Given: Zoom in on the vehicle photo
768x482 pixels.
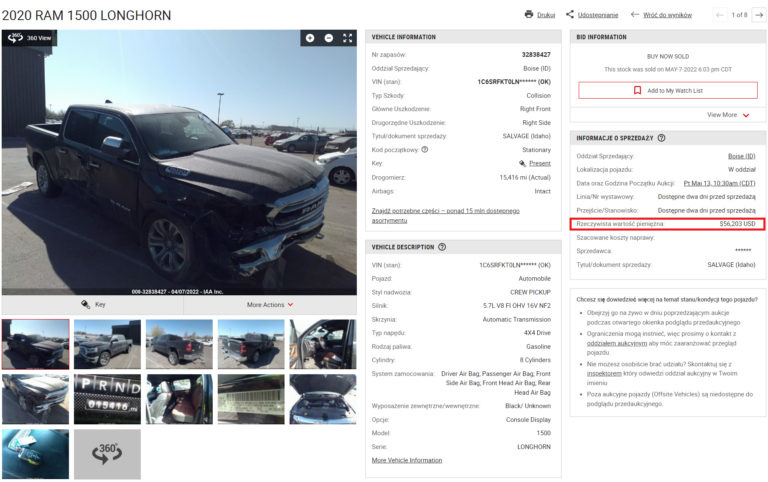Looking at the screenshot, I should coord(310,38).
